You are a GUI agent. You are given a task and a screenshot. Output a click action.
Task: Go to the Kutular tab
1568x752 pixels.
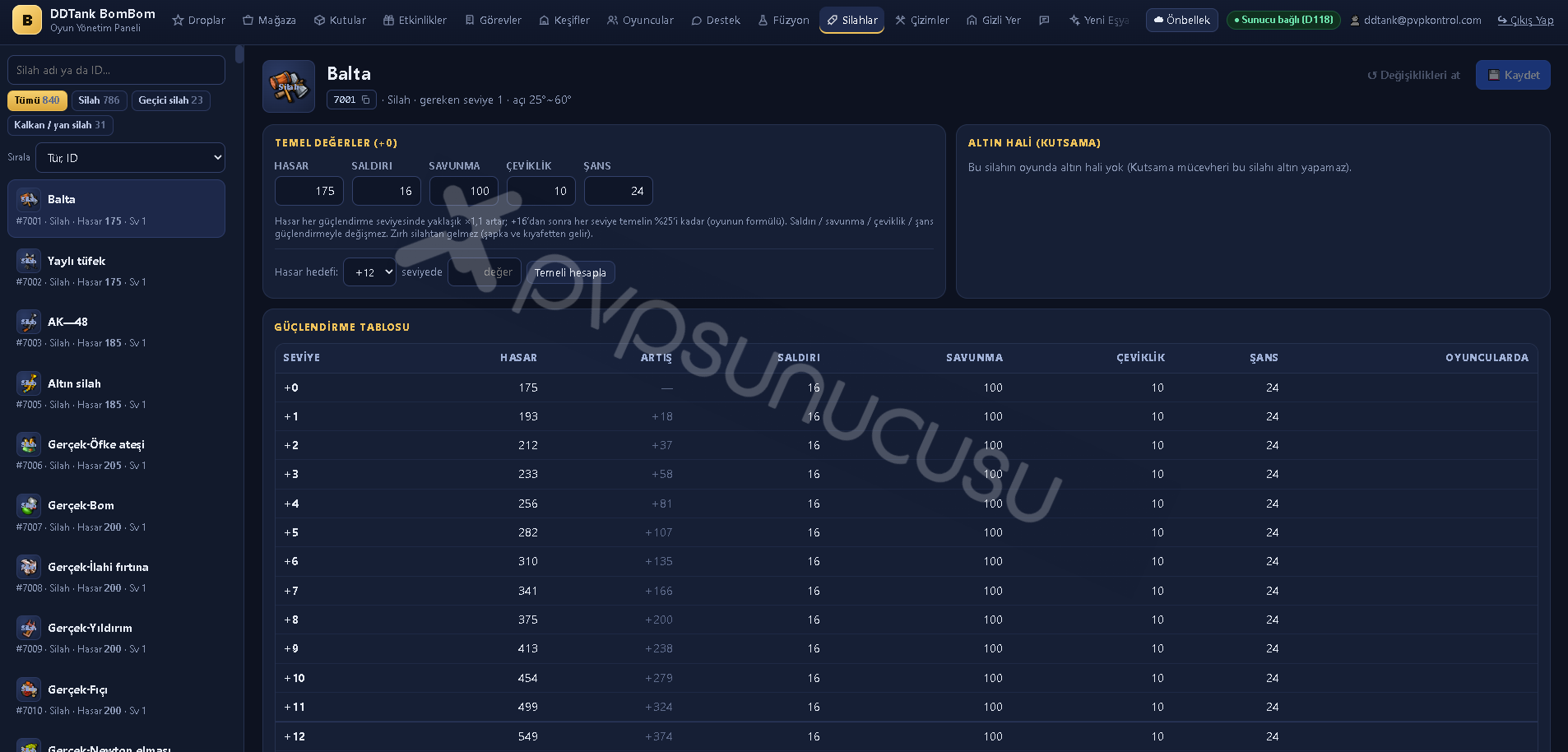(x=340, y=20)
